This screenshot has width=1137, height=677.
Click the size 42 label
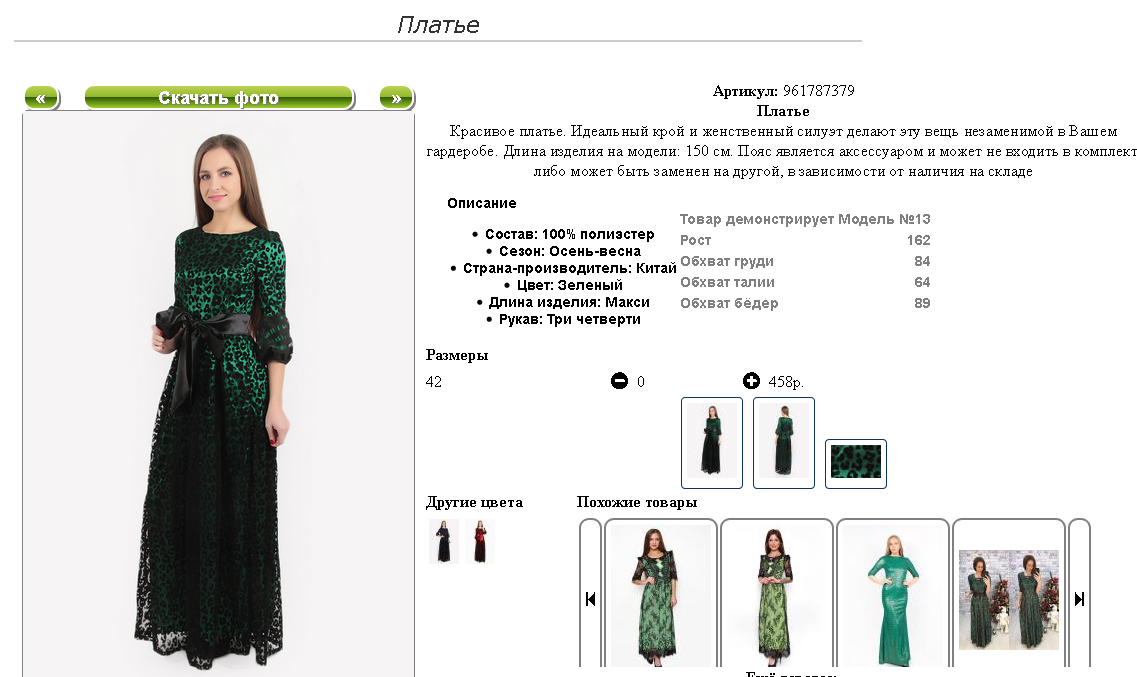pos(434,381)
